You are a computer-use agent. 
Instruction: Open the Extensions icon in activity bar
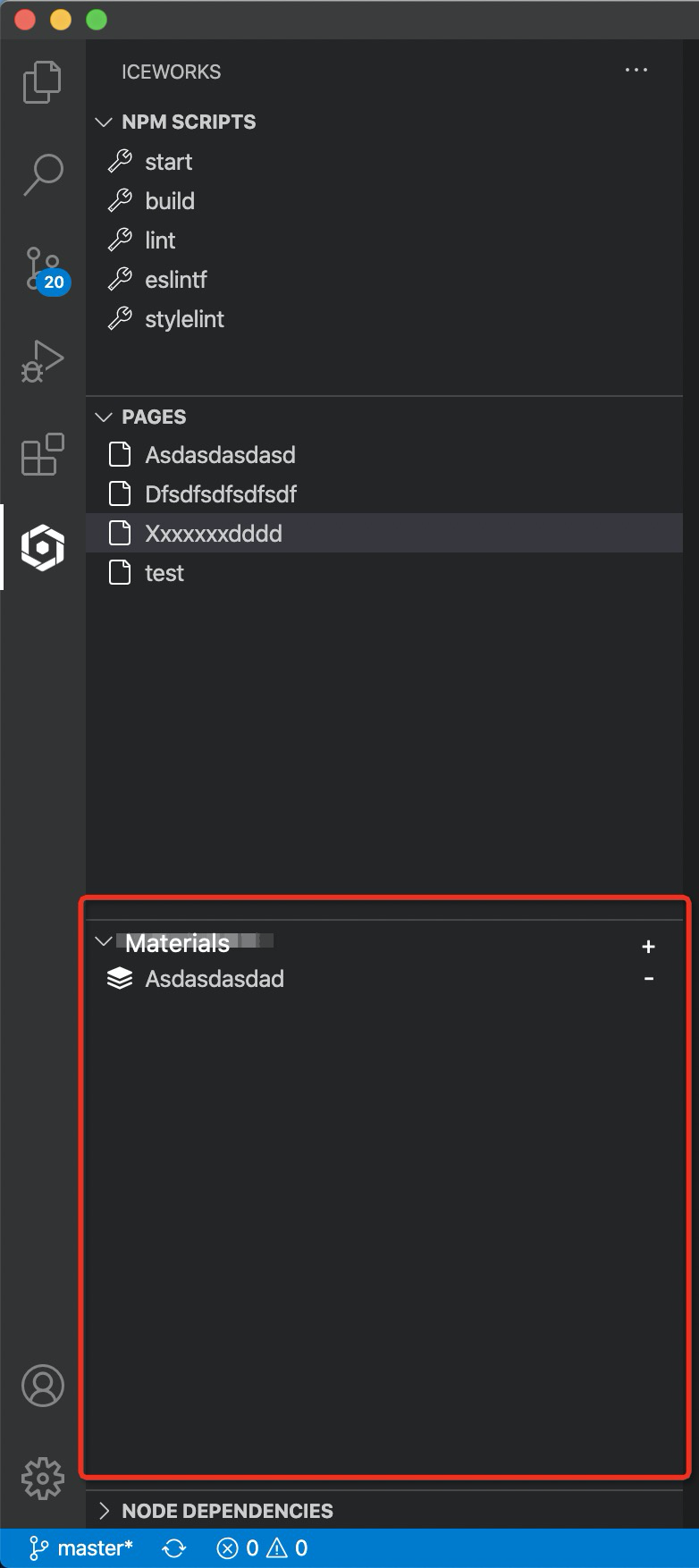point(42,454)
